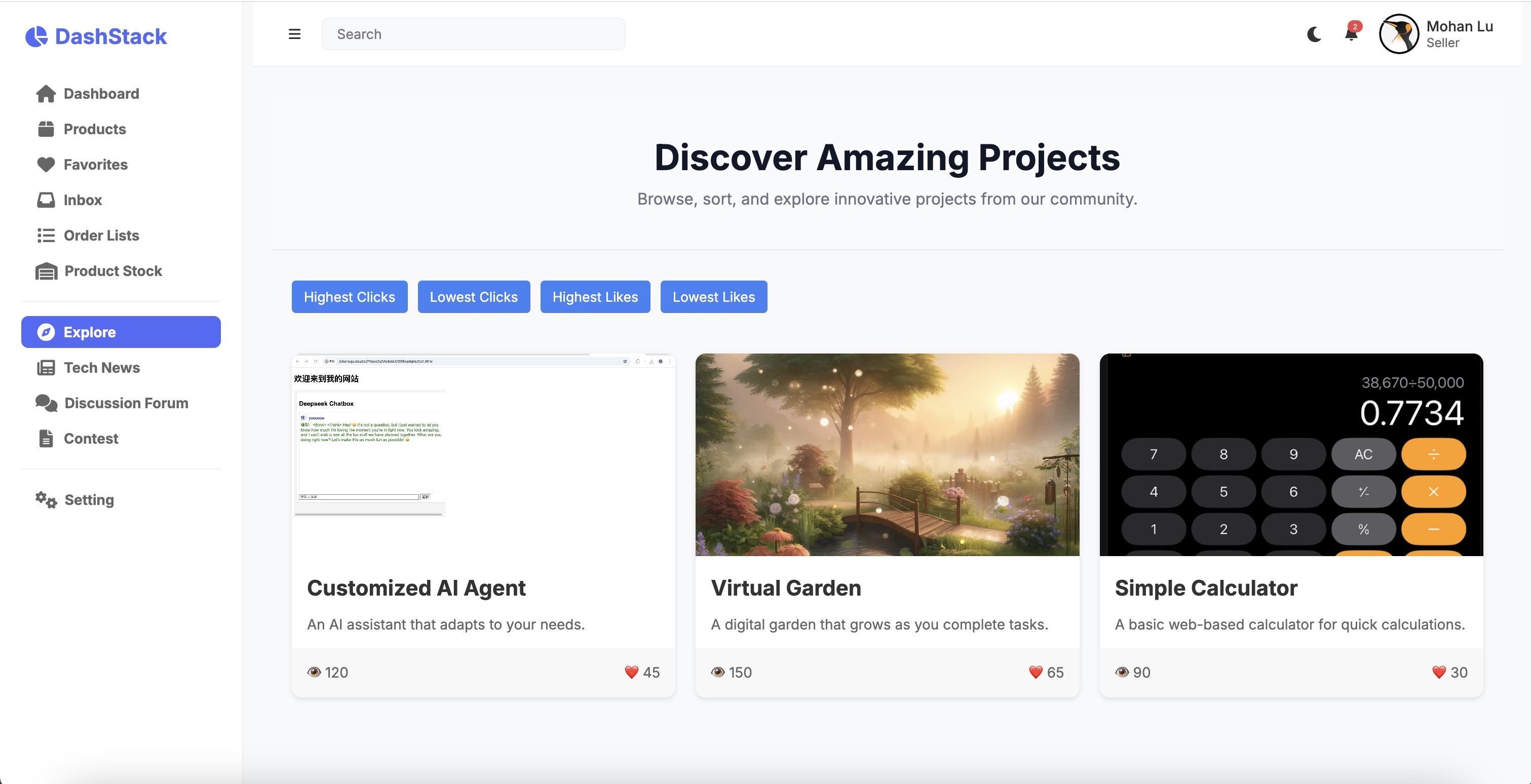Open Setting gears icon
Image resolution: width=1531 pixels, height=784 pixels.
[x=46, y=500]
